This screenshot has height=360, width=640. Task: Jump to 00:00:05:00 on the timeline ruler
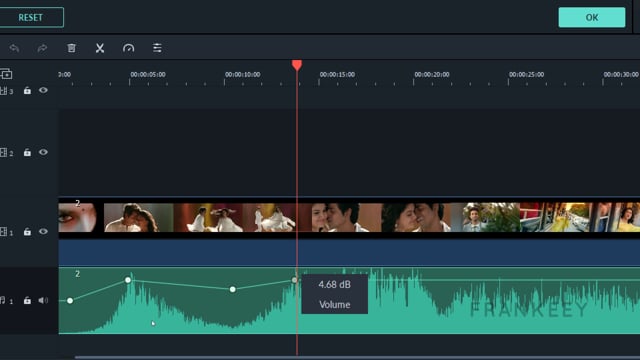(x=148, y=75)
